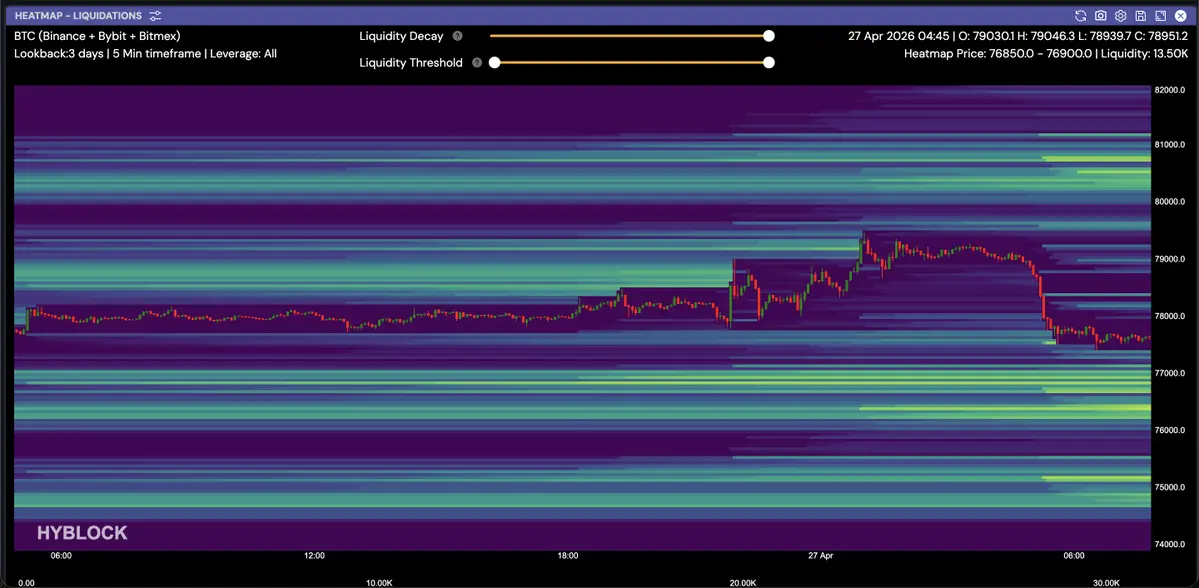Screen dimensions: 1199x588
Task: Click the 82000.0 price axis label
Action: (1169, 90)
